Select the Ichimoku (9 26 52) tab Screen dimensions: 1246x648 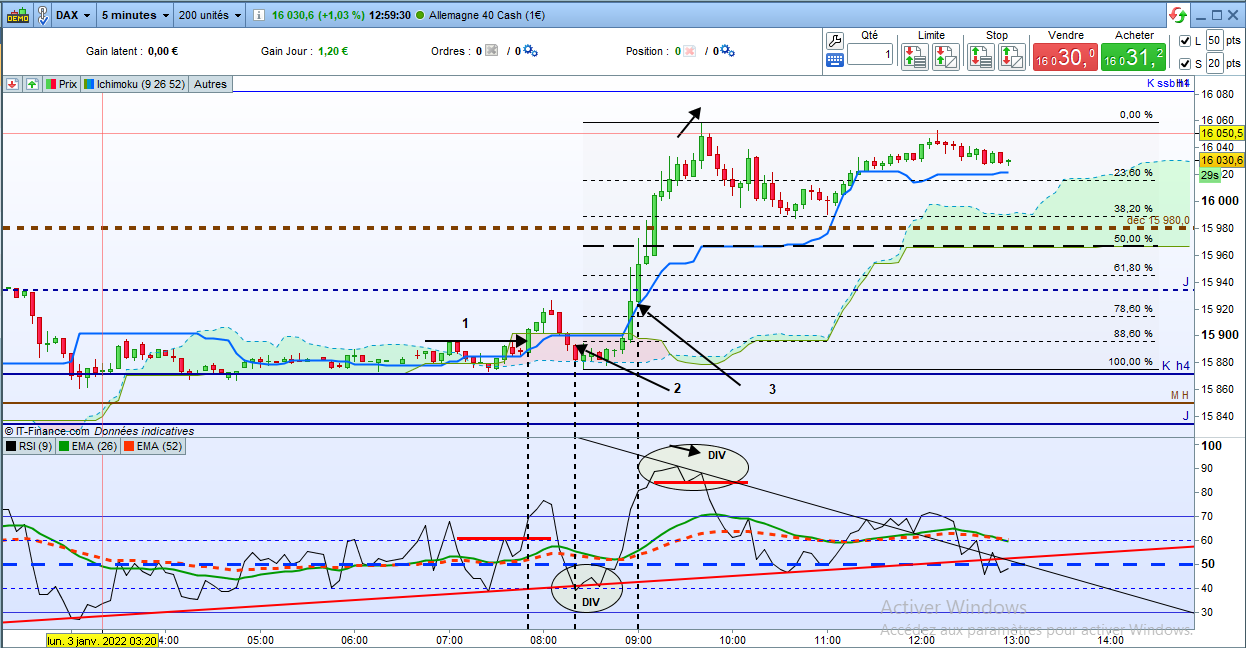(x=135, y=85)
